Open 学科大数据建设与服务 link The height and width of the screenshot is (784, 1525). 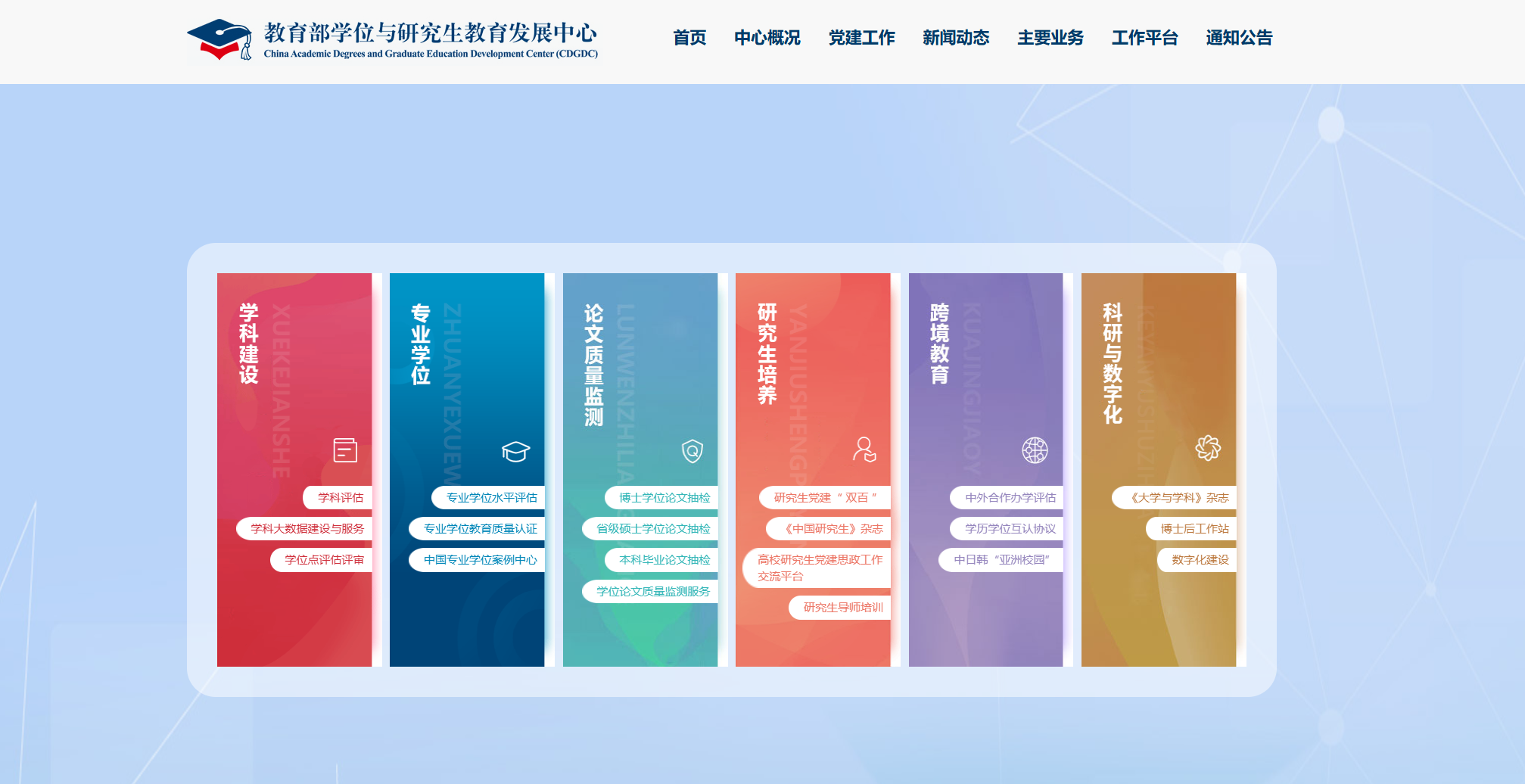click(x=304, y=529)
